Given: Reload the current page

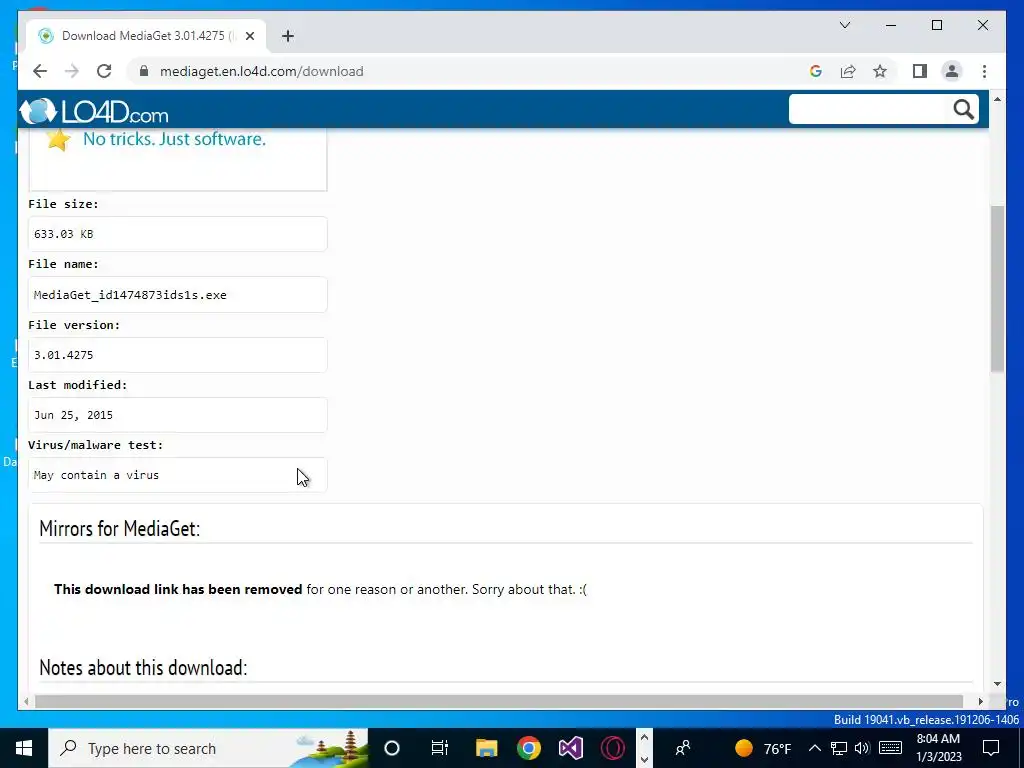Looking at the screenshot, I should (104, 71).
